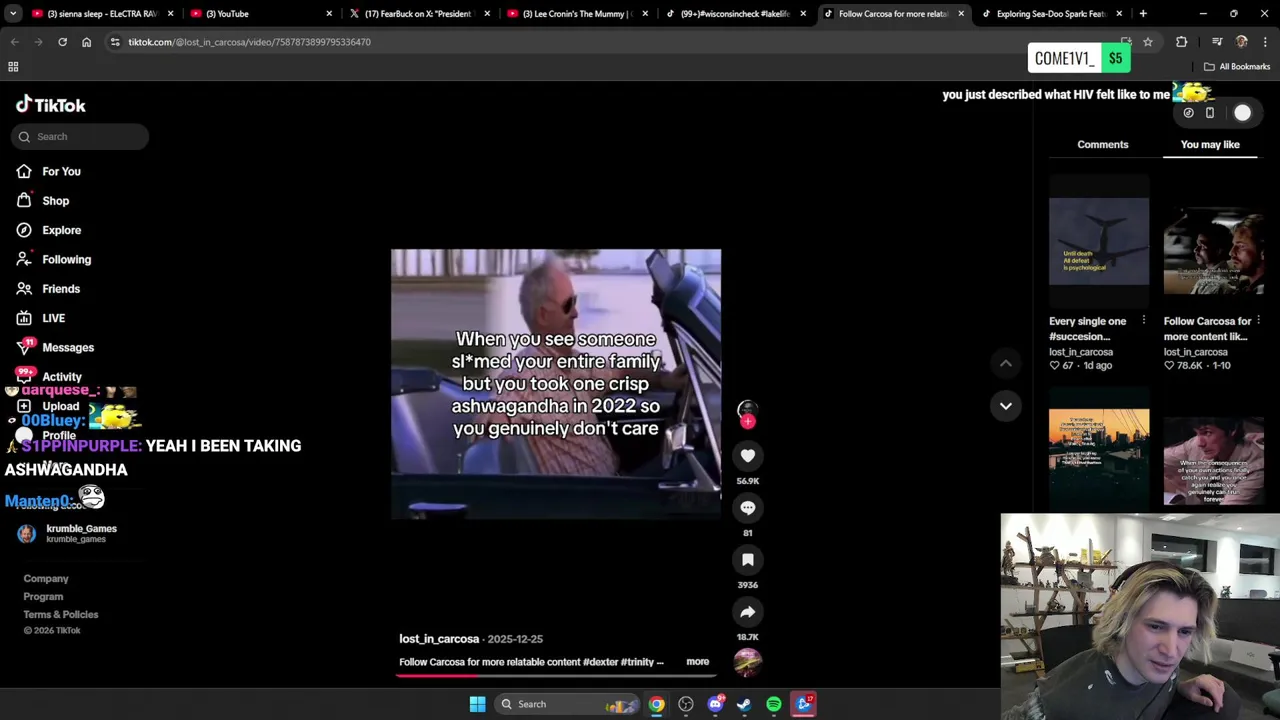
Task: Go to the previous video with up arrow
Action: coord(1006,364)
